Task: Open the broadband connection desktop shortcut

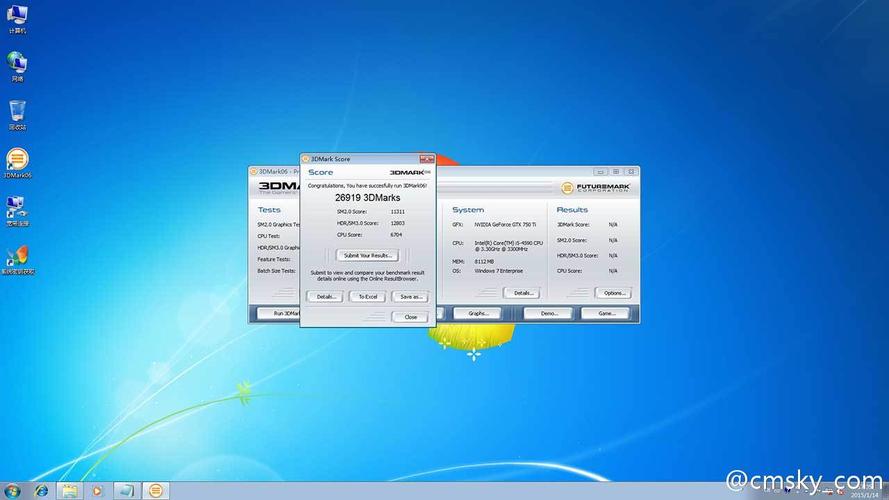Action: [17, 211]
